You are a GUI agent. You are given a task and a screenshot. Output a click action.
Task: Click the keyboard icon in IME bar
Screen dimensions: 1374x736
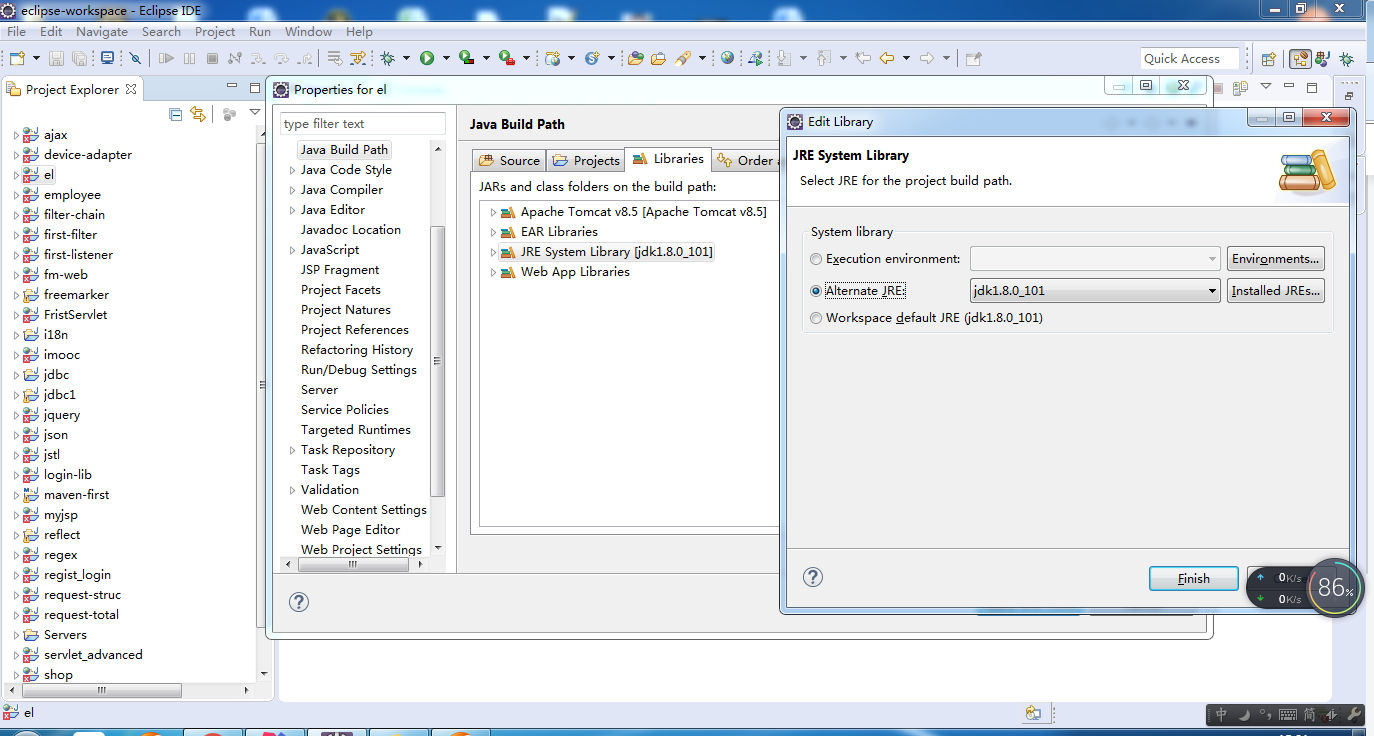[1288, 714]
